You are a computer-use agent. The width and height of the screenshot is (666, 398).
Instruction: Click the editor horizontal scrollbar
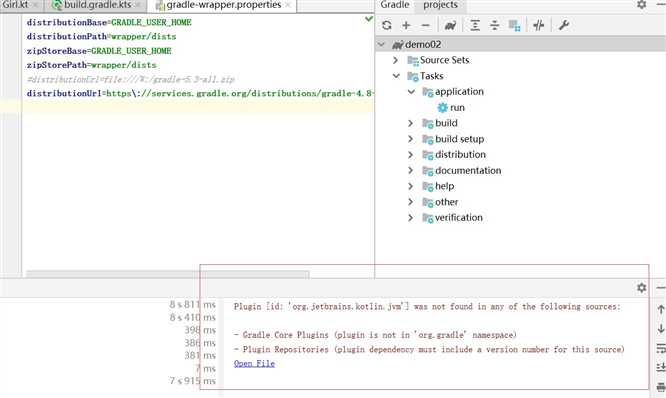[168, 274]
